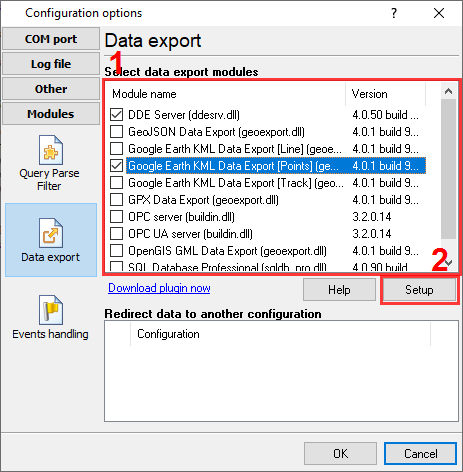The image size is (463, 472).
Task: Enable OpenGIS GML Data Export checkbox
Action: 116,251
